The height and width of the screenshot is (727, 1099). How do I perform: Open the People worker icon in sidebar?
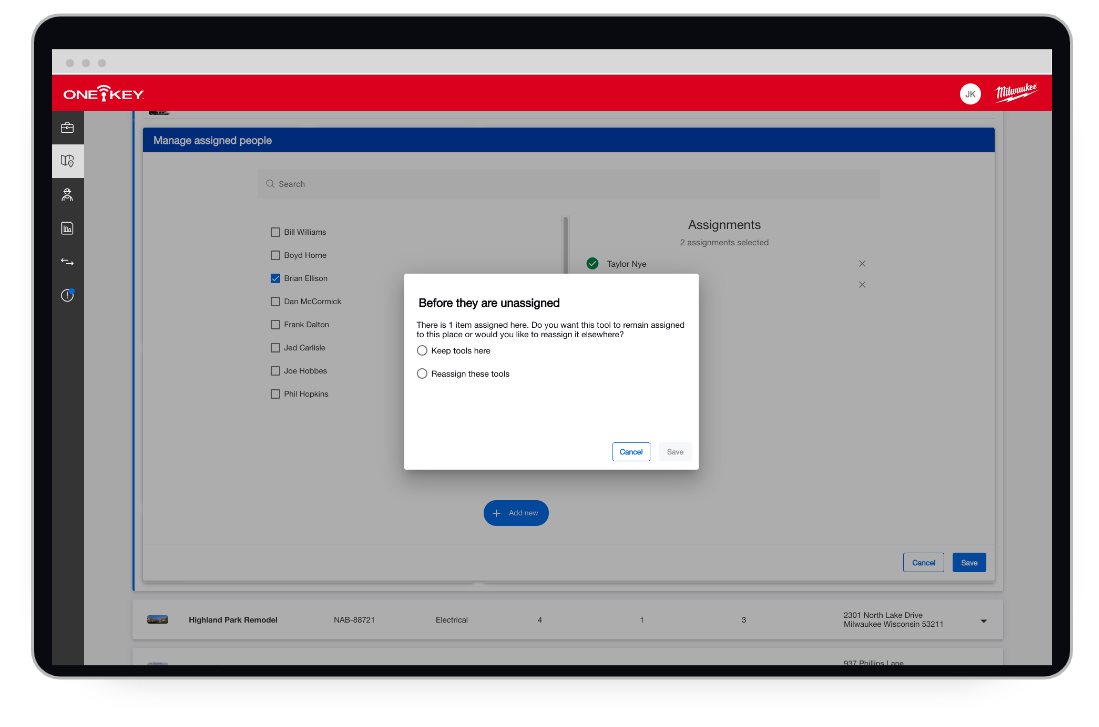click(x=67, y=194)
